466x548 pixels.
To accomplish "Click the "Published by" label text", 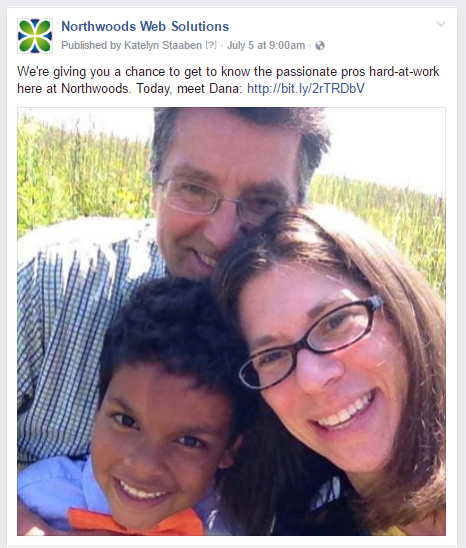I will pos(91,45).
